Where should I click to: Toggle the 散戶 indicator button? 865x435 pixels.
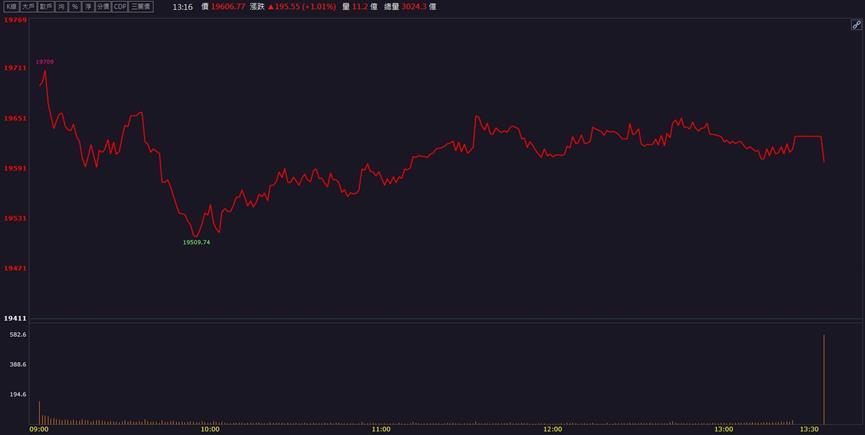click(x=46, y=7)
